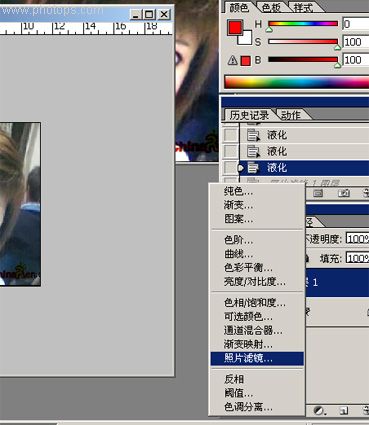This screenshot has height=425, width=369.
Task: Click the foreground red color swatch
Action: point(234,27)
